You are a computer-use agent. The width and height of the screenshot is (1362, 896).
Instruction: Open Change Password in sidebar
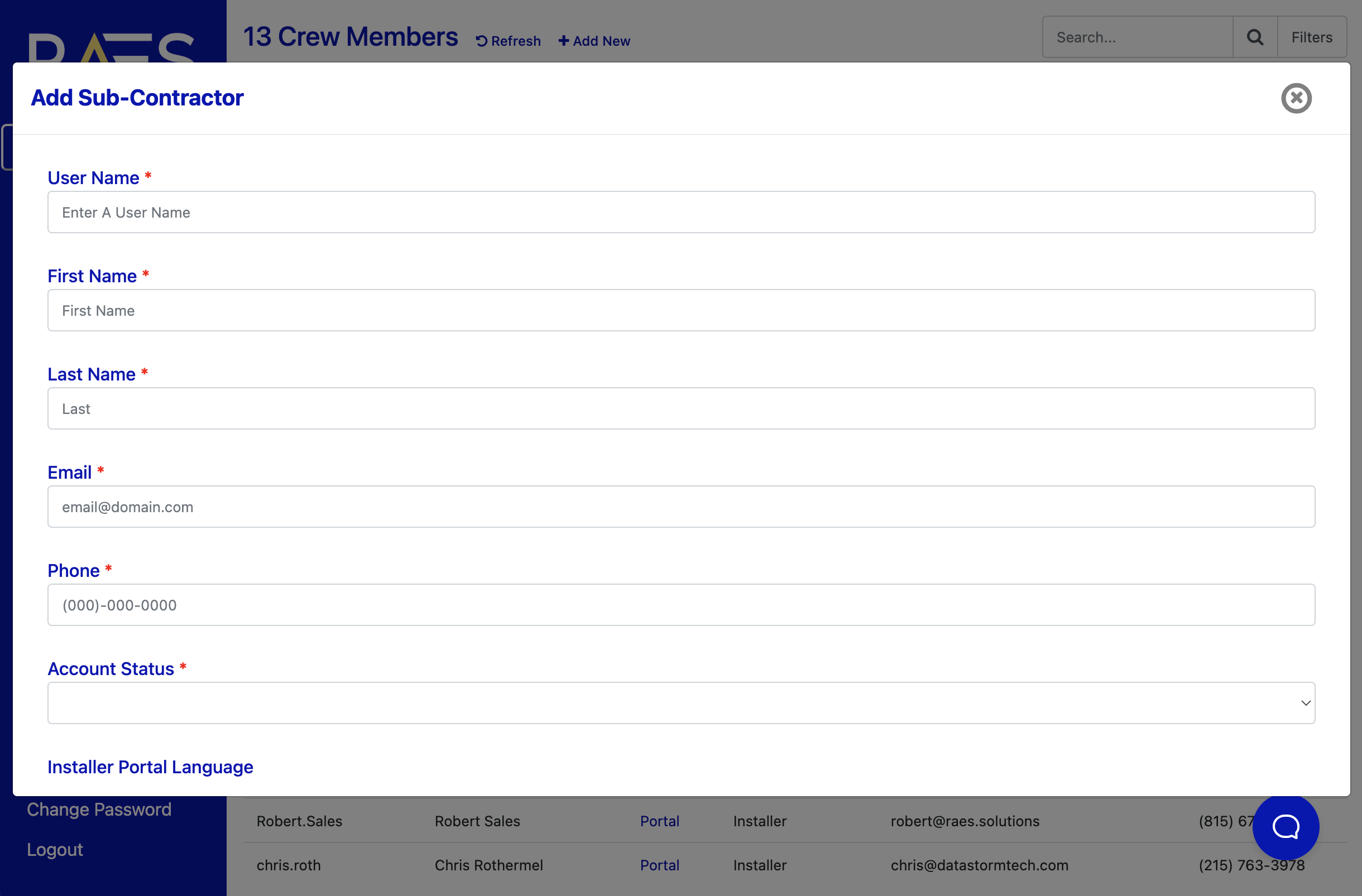click(99, 810)
